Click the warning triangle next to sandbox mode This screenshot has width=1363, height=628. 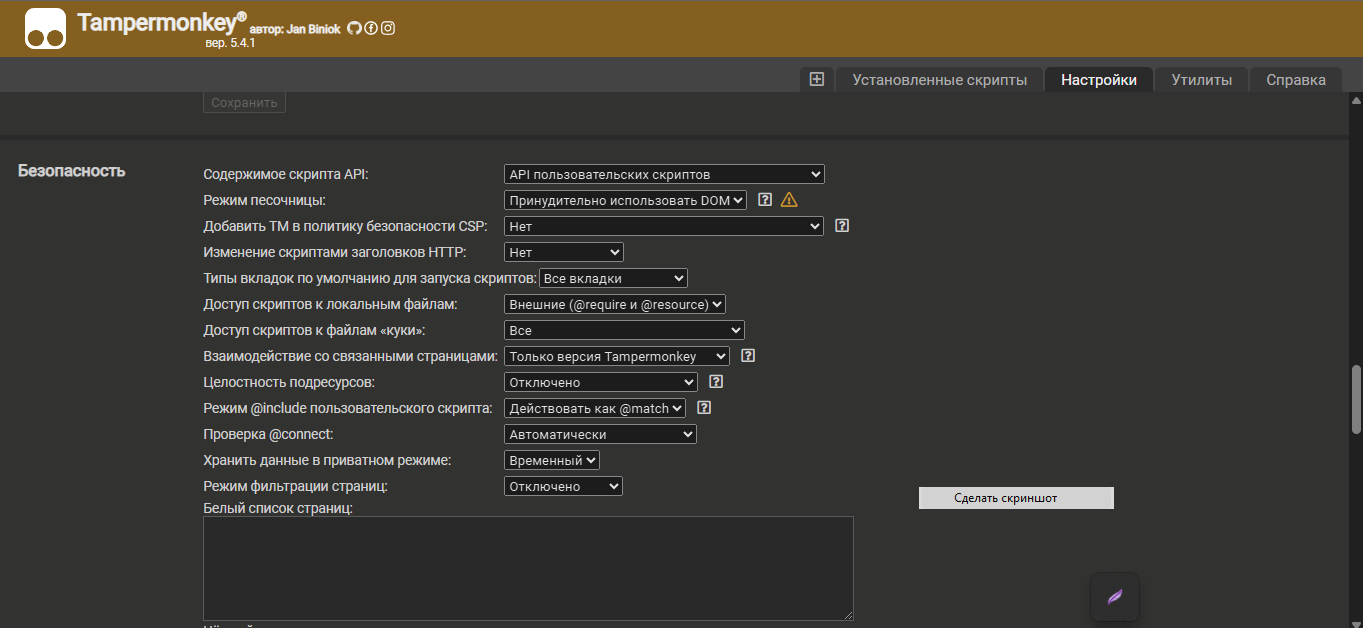coord(789,200)
